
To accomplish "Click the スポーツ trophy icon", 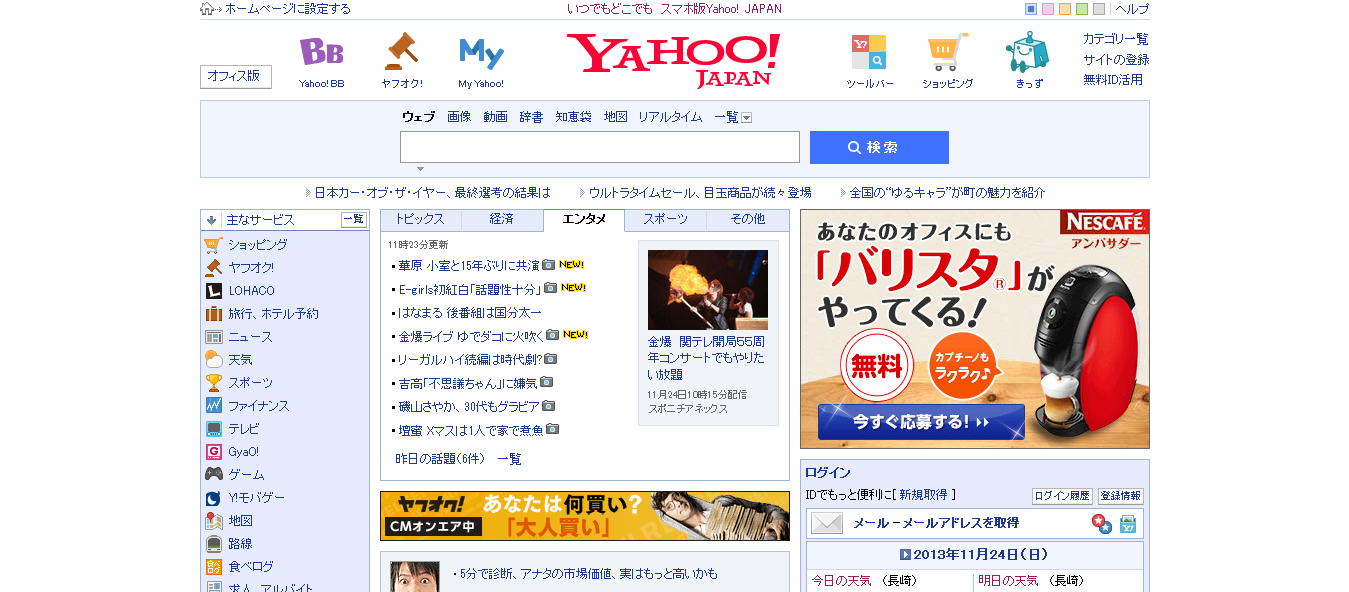I will click(213, 383).
